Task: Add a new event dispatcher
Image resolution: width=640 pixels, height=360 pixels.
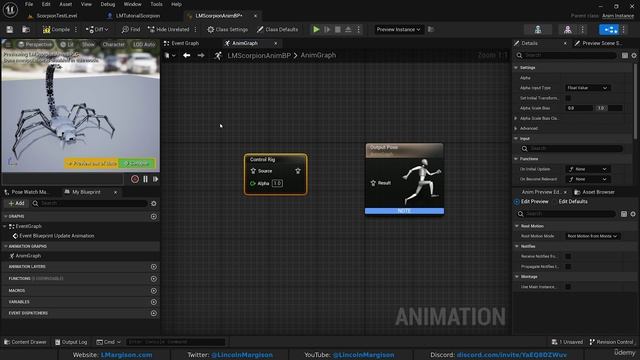Action: 153,313
